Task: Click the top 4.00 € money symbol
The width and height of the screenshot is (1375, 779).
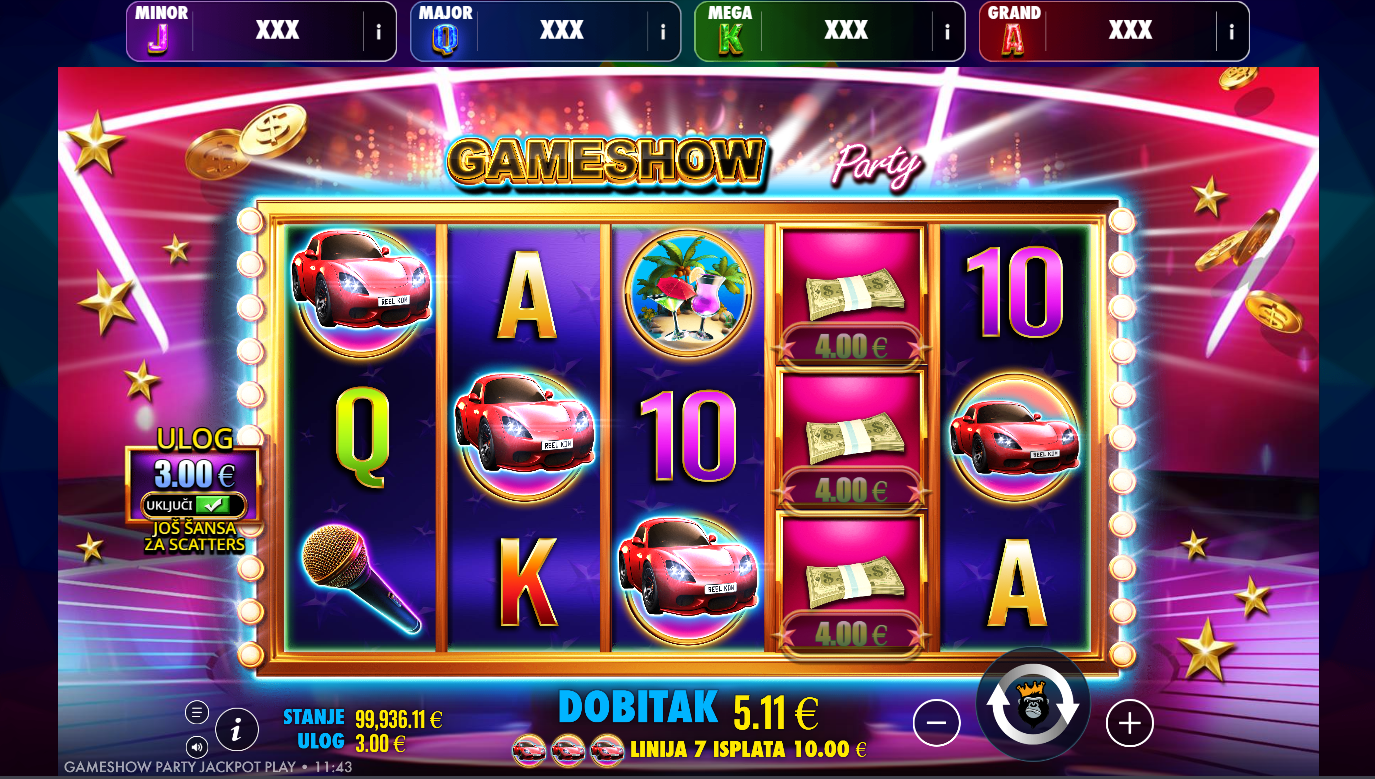Action: [x=850, y=296]
